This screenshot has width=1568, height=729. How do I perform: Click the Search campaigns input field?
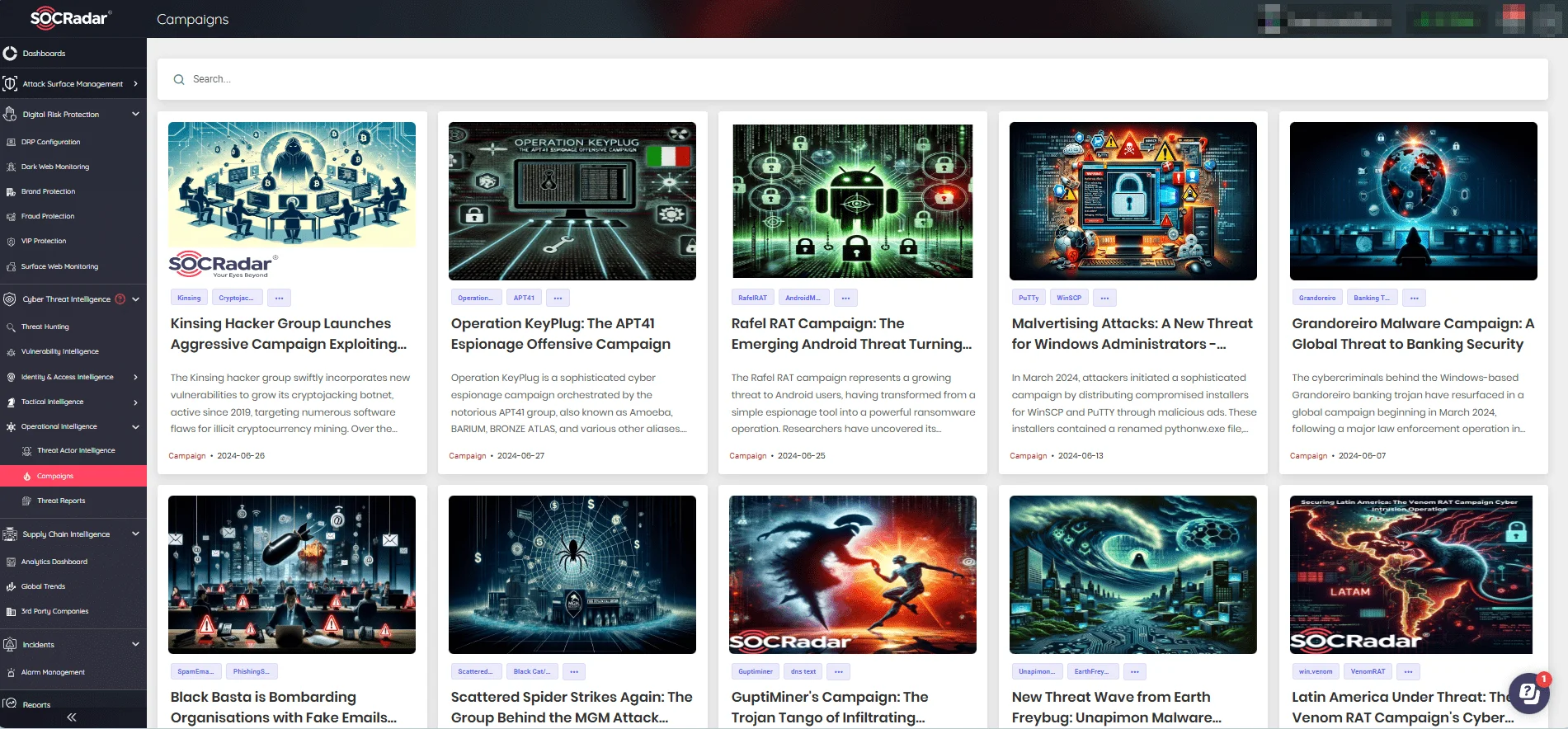853,79
